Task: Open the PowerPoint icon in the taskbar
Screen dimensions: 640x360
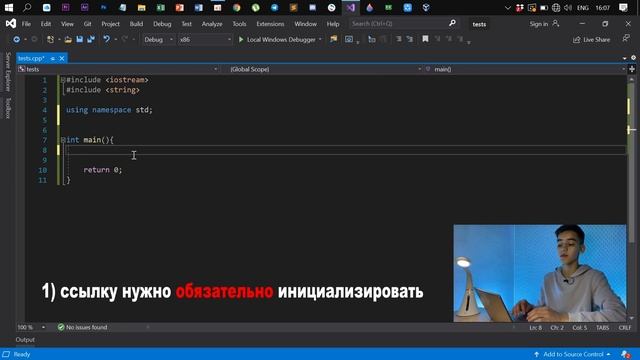Action: [x=180, y=7]
